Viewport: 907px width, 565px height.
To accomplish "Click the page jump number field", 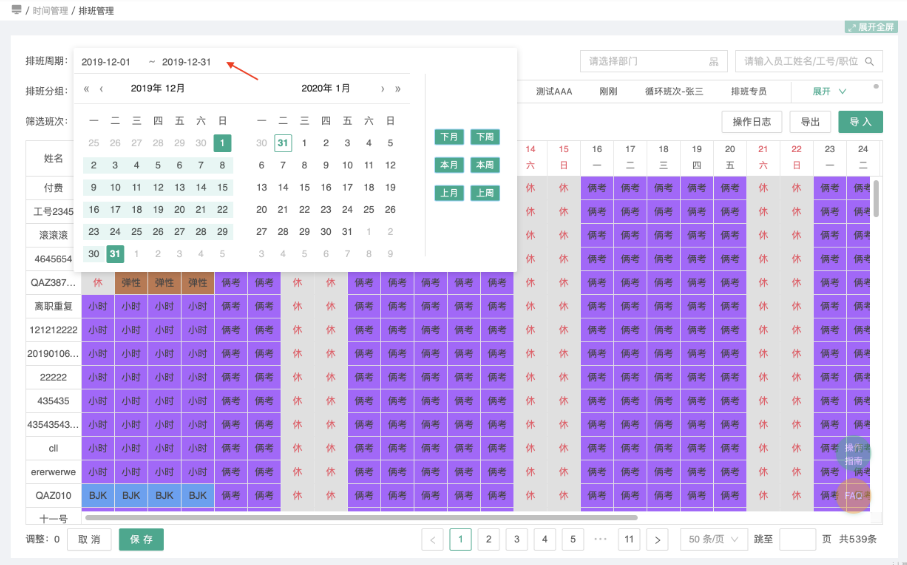I will 797,540.
